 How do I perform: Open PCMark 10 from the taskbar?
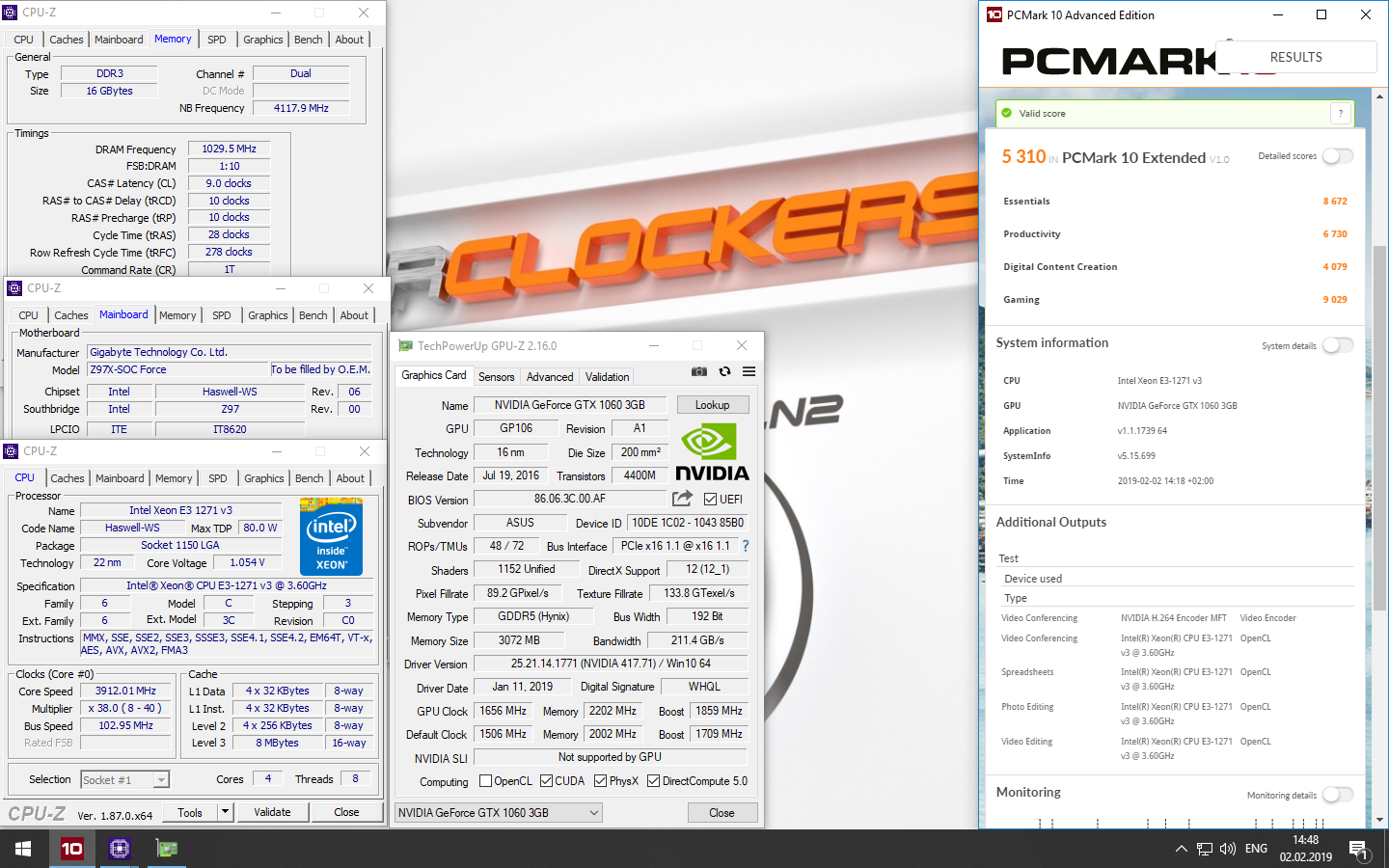72,849
